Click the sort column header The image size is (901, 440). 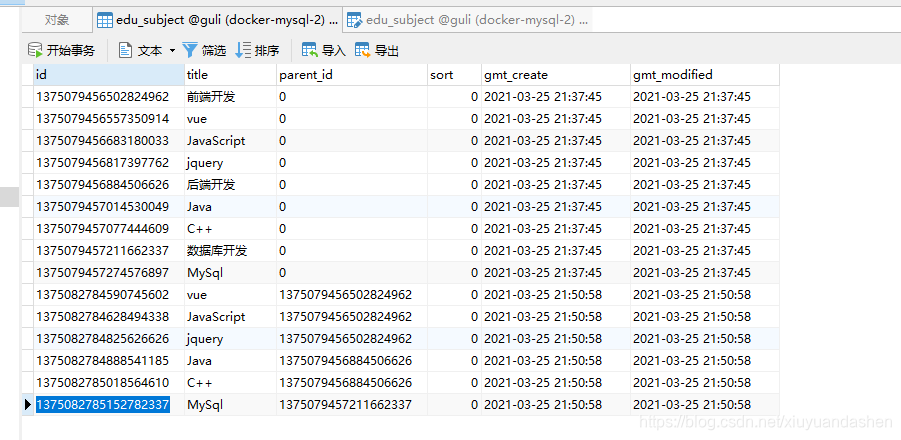pyautogui.click(x=454, y=75)
